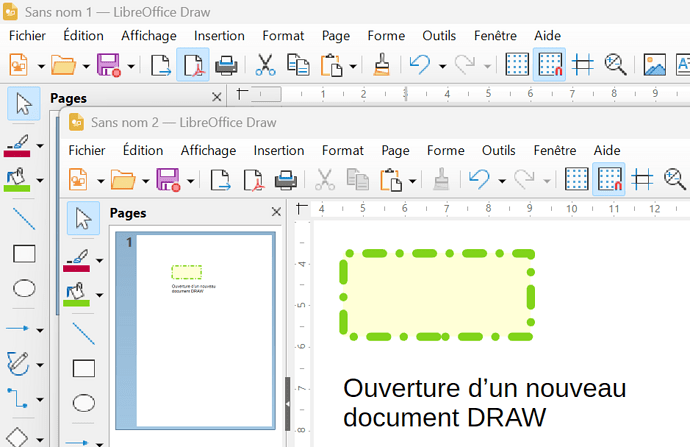Pick the Line tool in Sans nom 2
The height and width of the screenshot is (447, 690).
[x=84, y=333]
